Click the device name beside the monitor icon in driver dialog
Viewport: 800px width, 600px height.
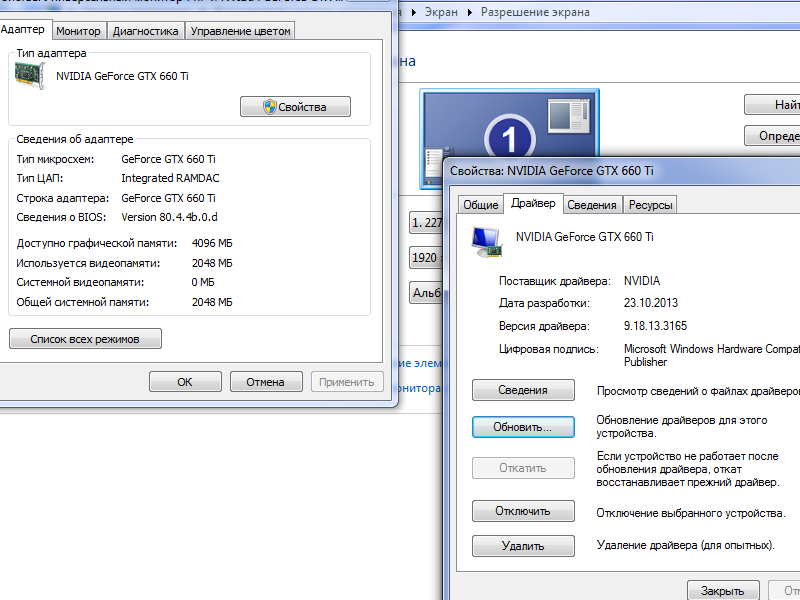tap(585, 237)
